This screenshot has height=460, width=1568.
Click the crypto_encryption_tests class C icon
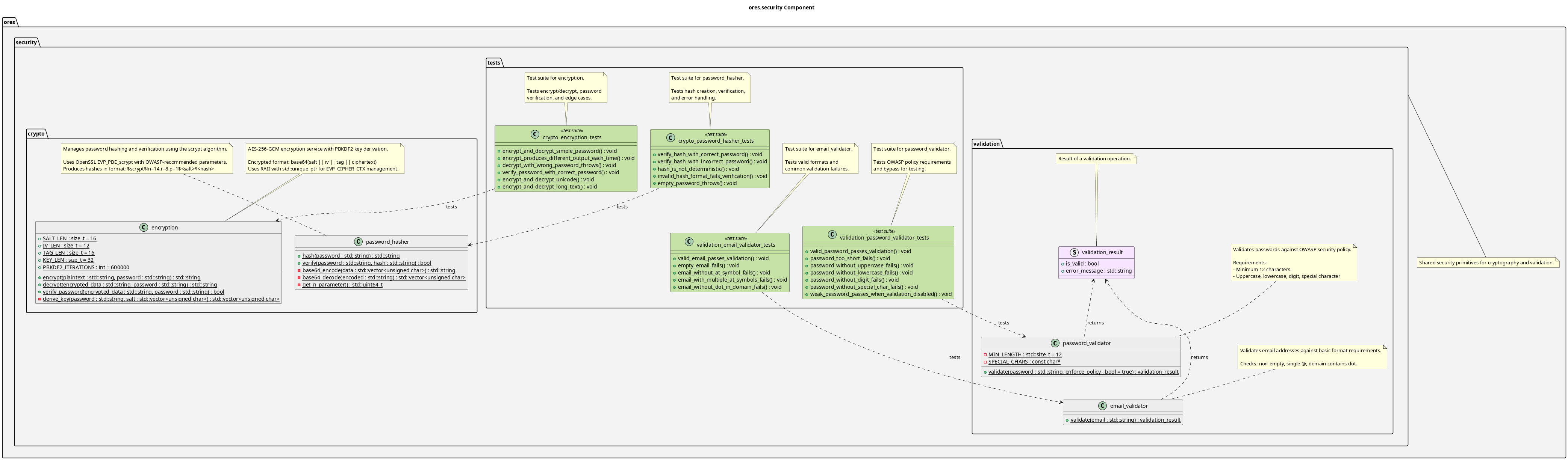(534, 134)
